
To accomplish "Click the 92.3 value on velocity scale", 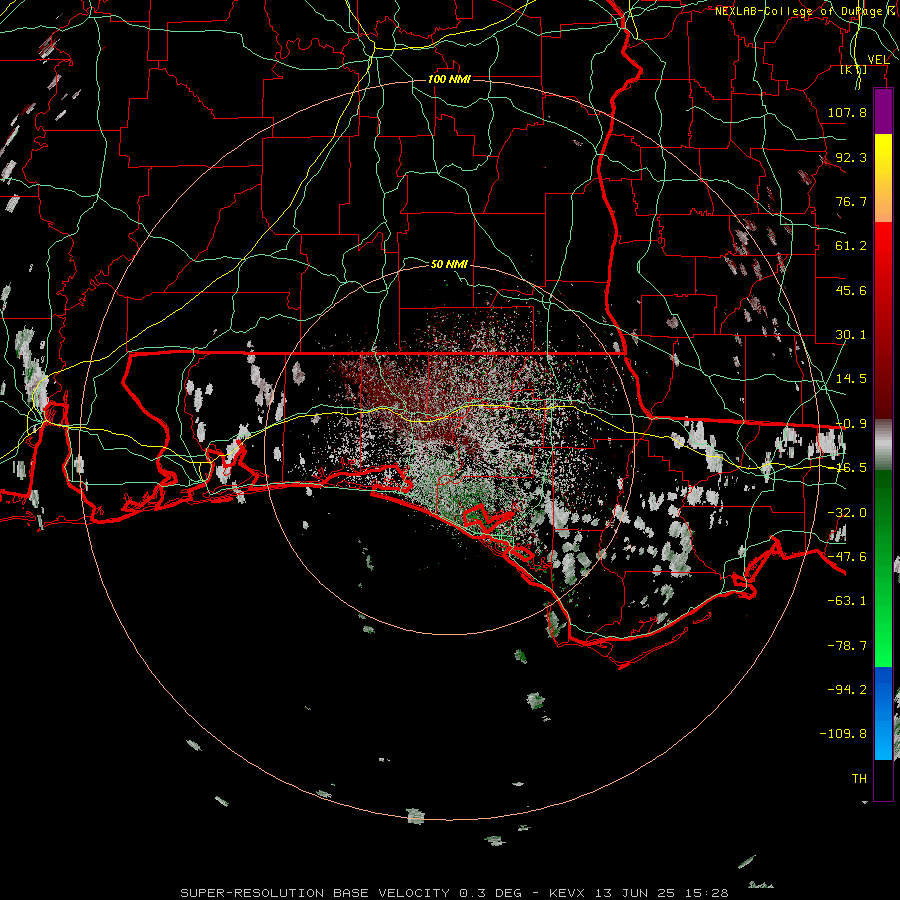I will pos(851,157).
